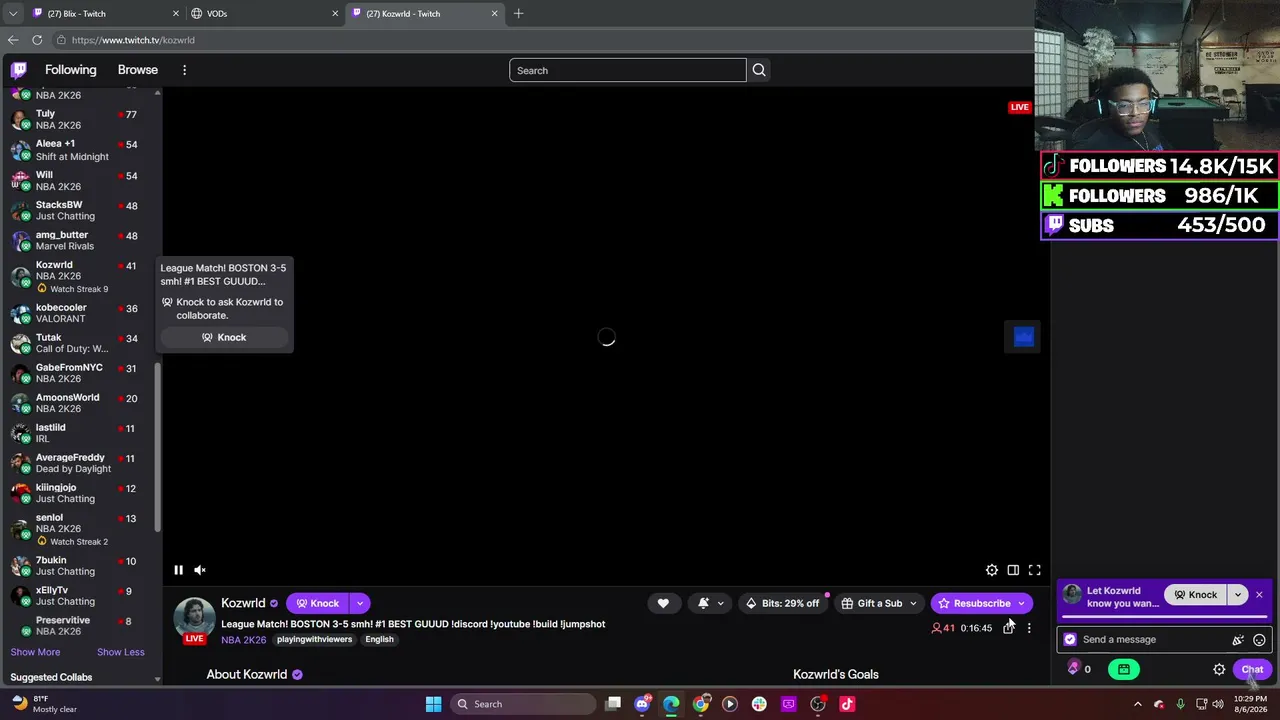The width and height of the screenshot is (1280, 720).
Task: Open OBS Studio from the taskbar
Action: (818, 704)
